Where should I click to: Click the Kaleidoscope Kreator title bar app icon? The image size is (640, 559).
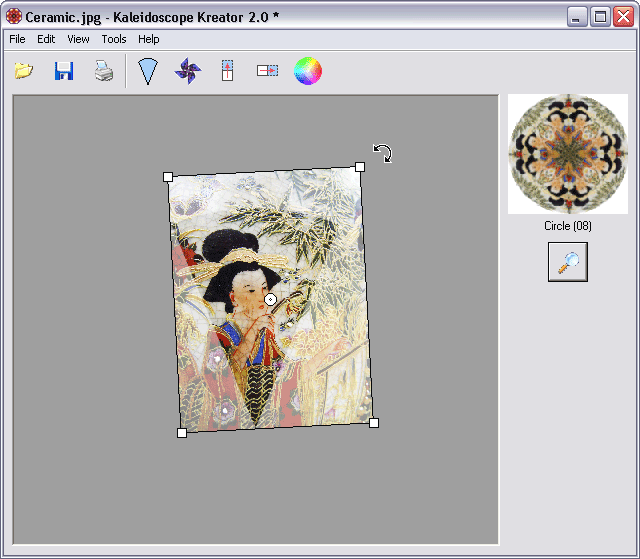[14, 17]
